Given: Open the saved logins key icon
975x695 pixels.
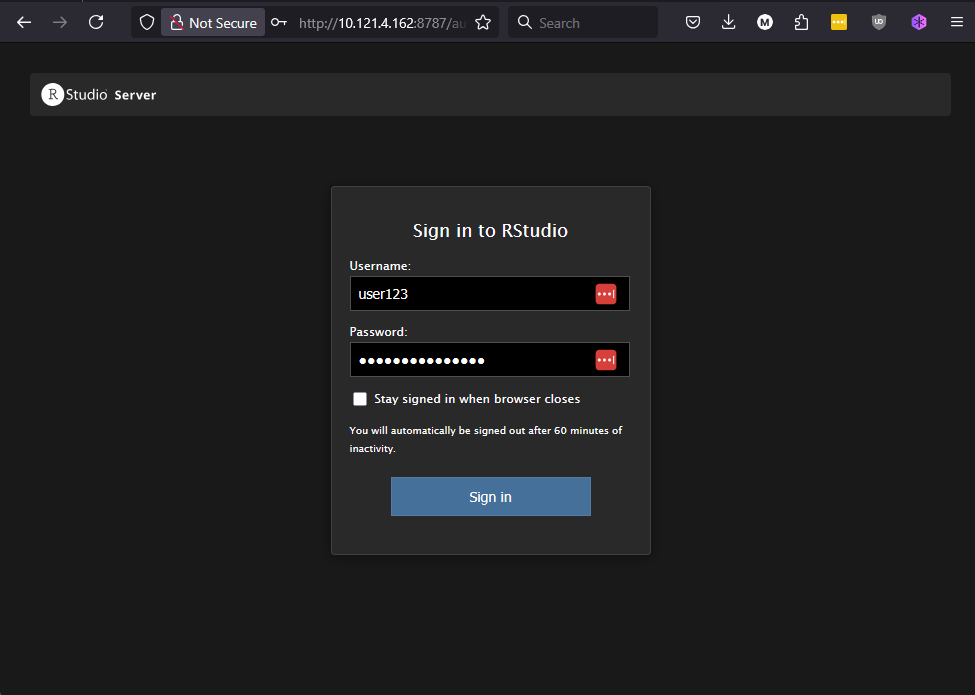Looking at the screenshot, I should point(279,23).
